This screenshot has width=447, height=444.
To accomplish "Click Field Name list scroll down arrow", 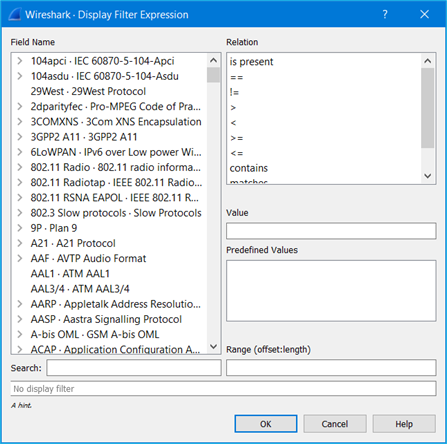I will coord(214,346).
